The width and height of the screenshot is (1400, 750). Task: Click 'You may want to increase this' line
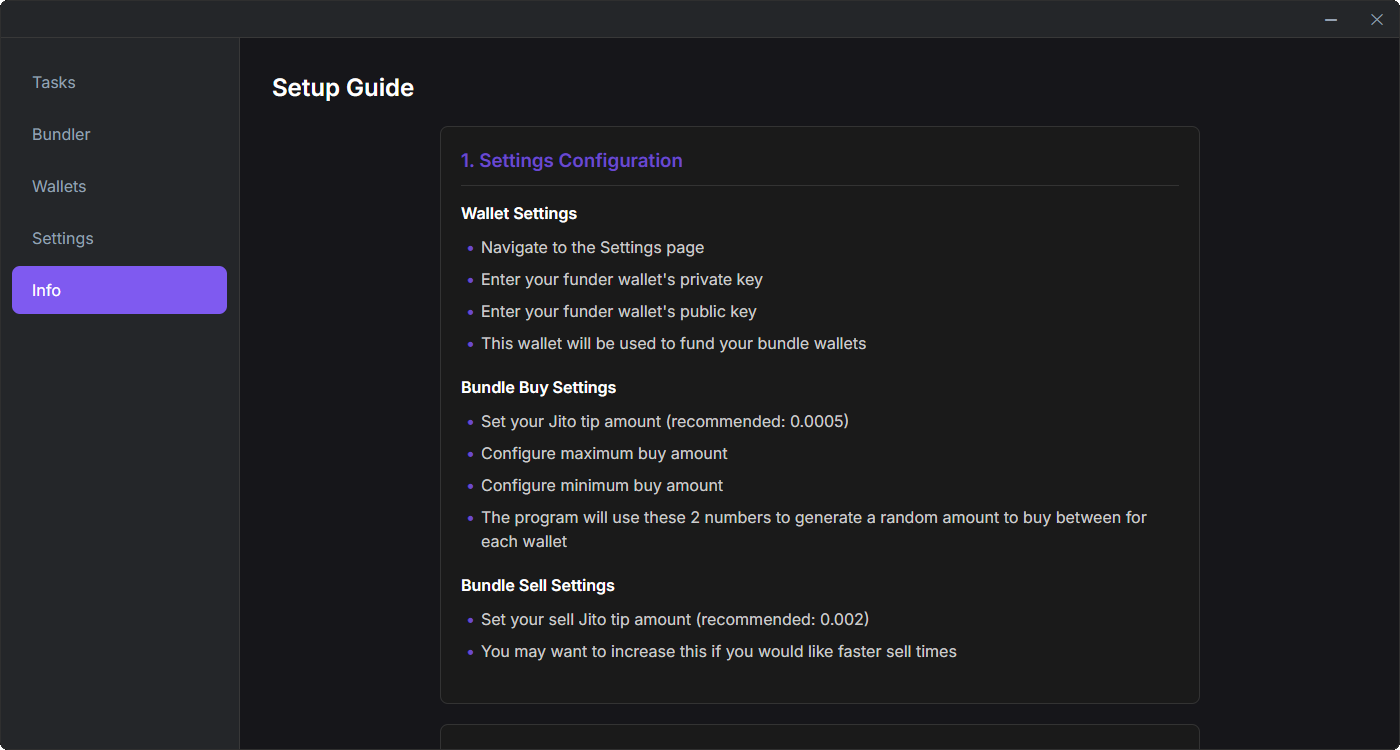pyautogui.click(x=719, y=651)
